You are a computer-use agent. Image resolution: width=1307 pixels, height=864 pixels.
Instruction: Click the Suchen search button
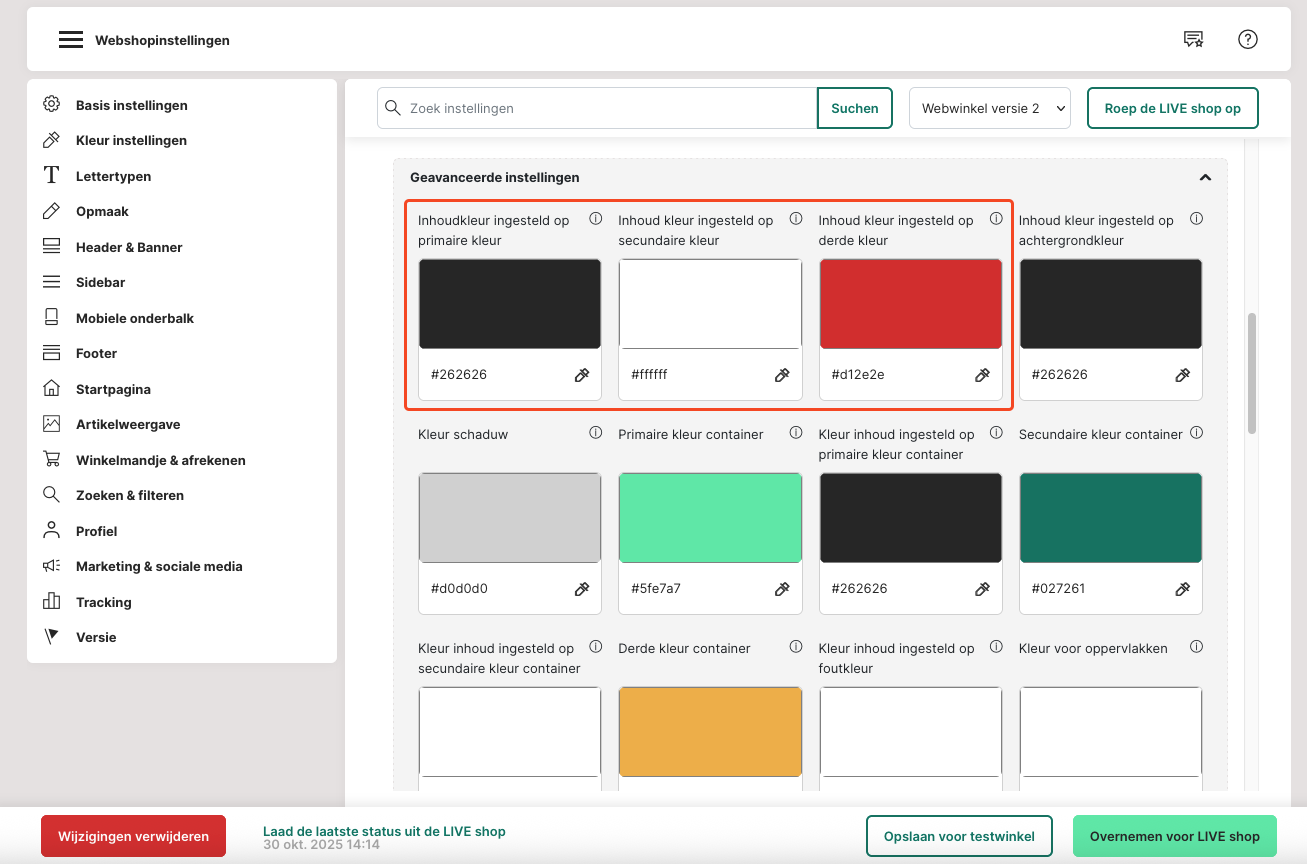[854, 108]
